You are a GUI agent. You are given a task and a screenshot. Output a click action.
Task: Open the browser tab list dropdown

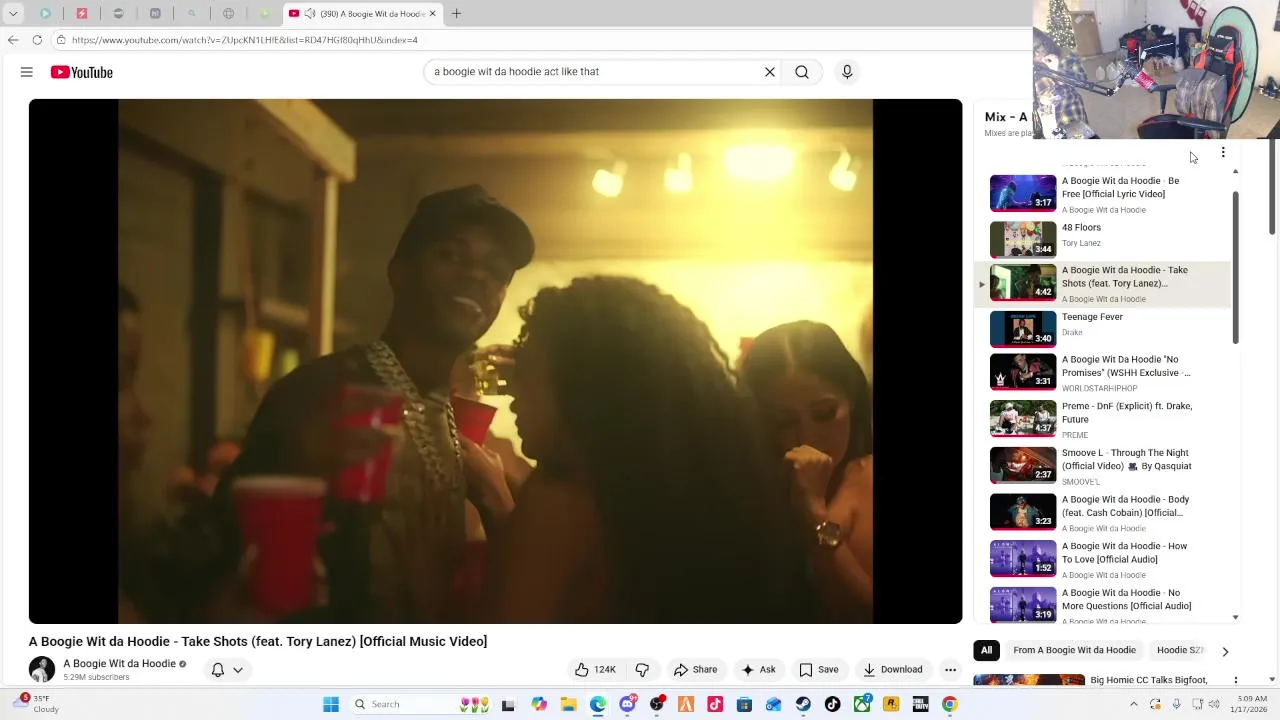[13, 14]
